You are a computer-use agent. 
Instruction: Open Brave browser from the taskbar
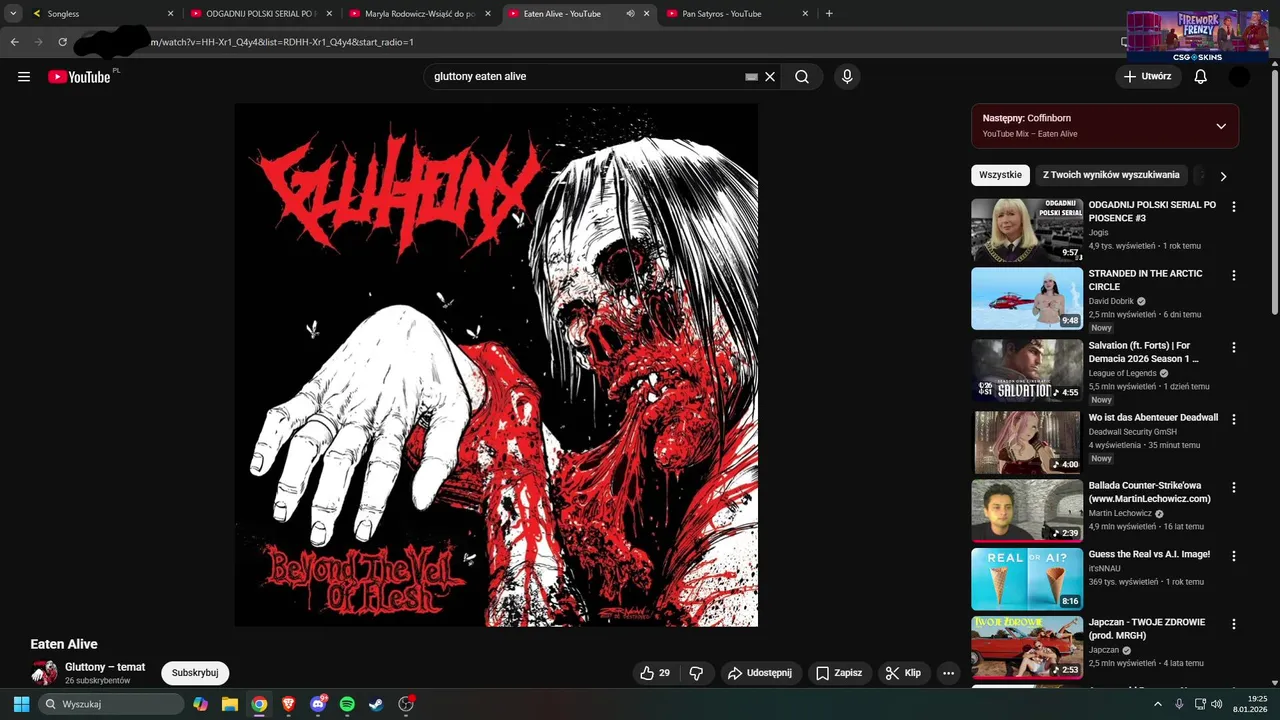tap(289, 704)
